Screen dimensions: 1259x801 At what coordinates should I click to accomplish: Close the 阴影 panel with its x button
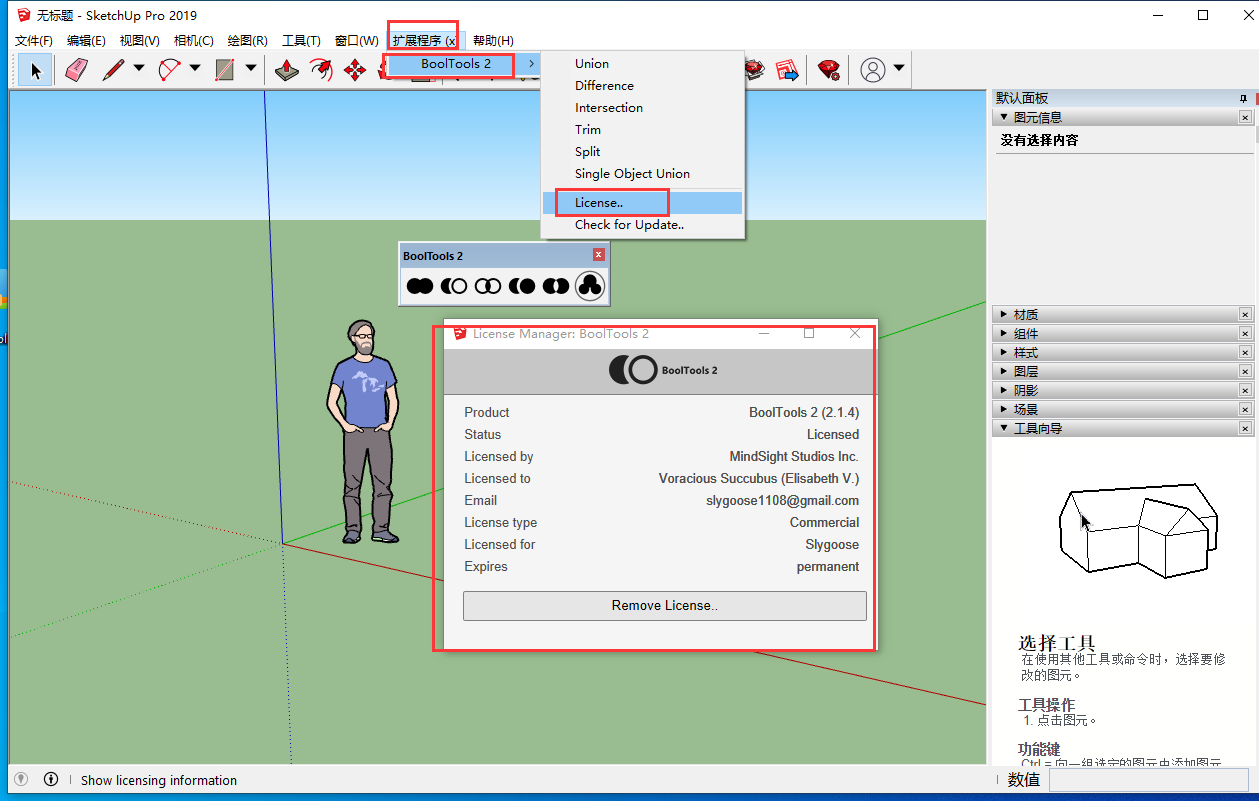pyautogui.click(x=1245, y=390)
